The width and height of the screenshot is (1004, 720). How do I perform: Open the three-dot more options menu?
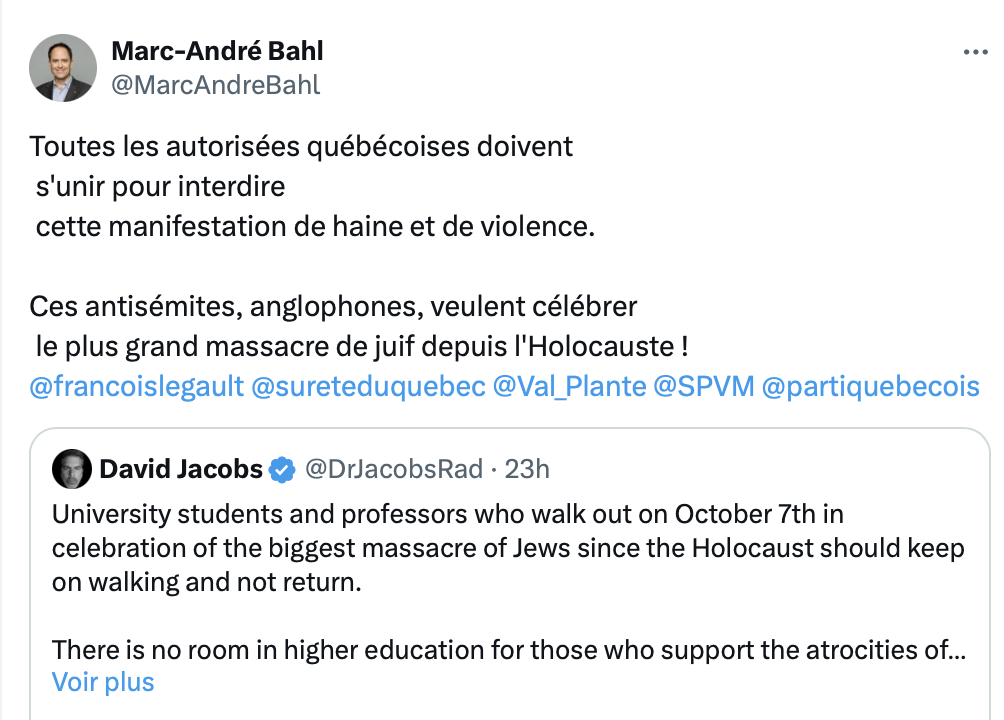975,53
